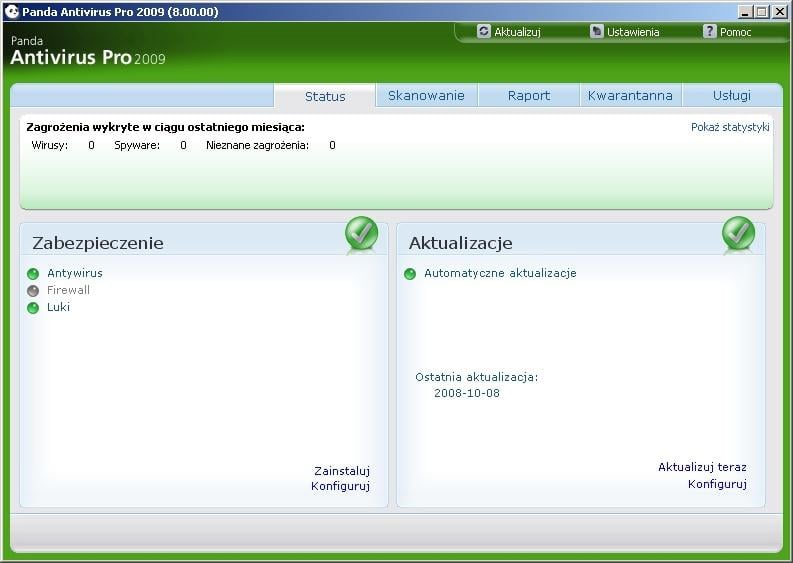Click the Pomoc question mark icon

(x=710, y=31)
